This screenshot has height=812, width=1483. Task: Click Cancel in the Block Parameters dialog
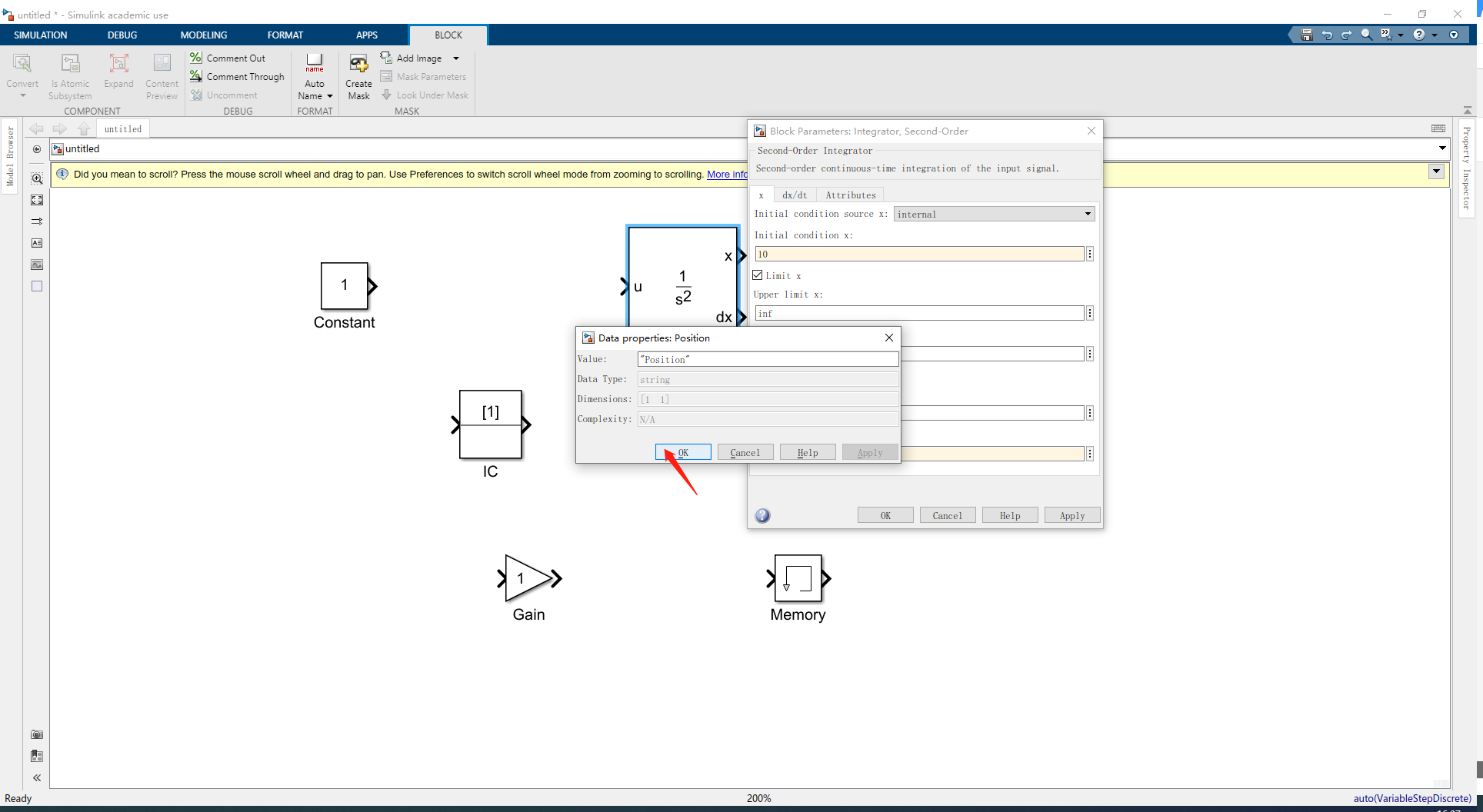click(948, 515)
